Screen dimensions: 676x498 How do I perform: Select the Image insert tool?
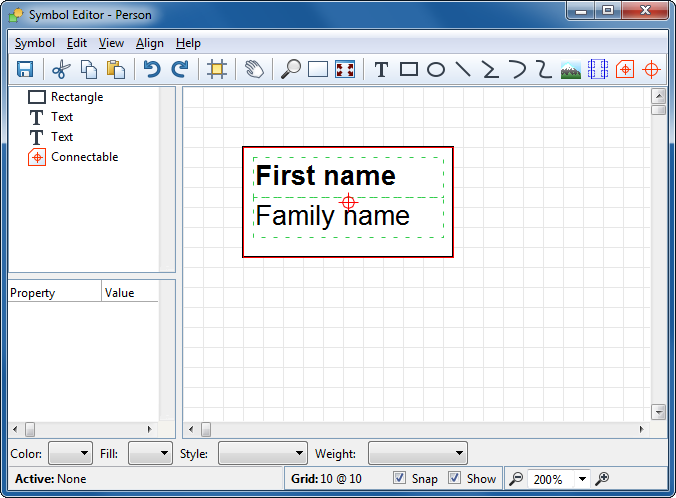tap(571, 69)
